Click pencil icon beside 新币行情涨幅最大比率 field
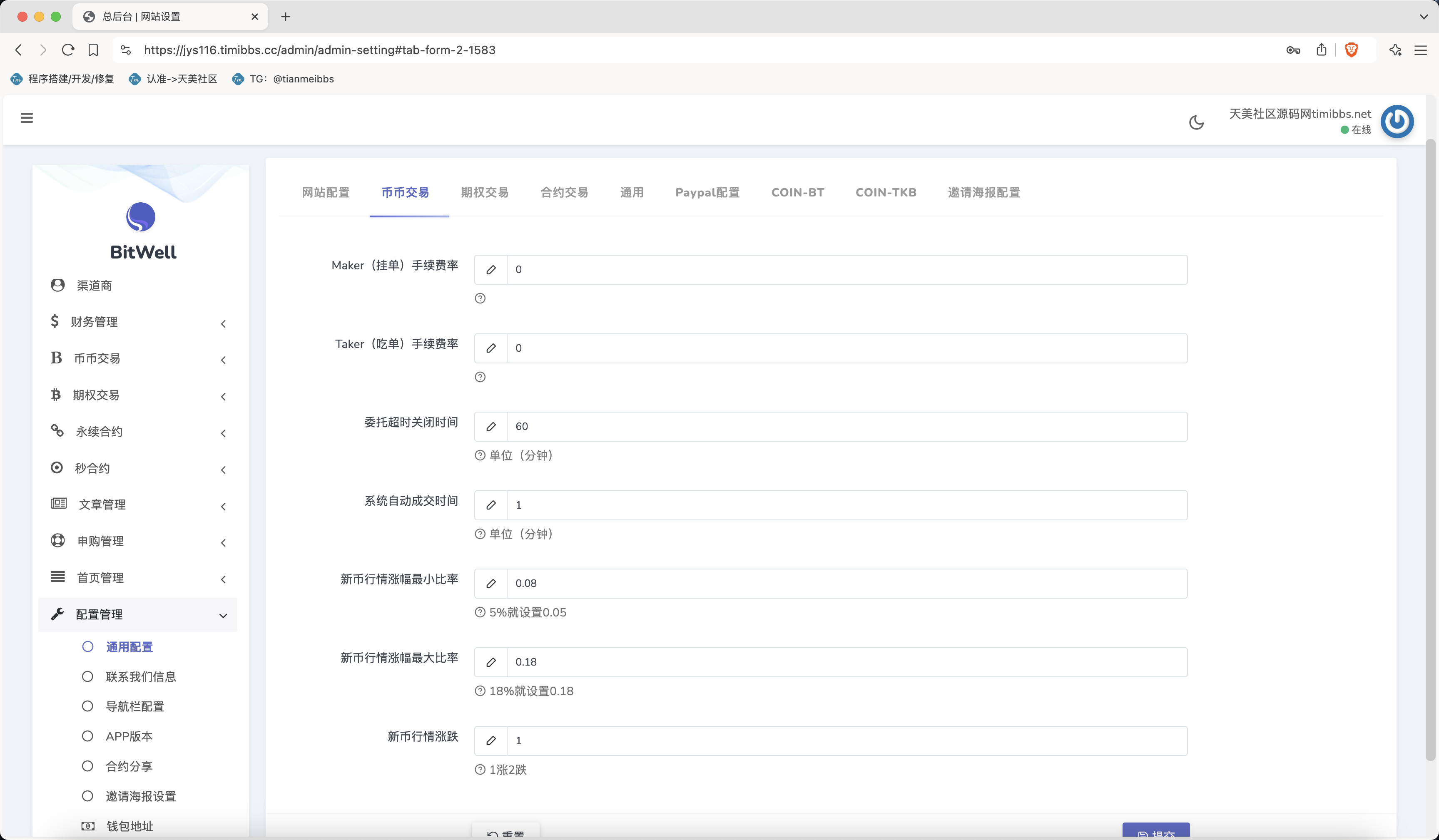The height and width of the screenshot is (840, 1439). coord(491,662)
